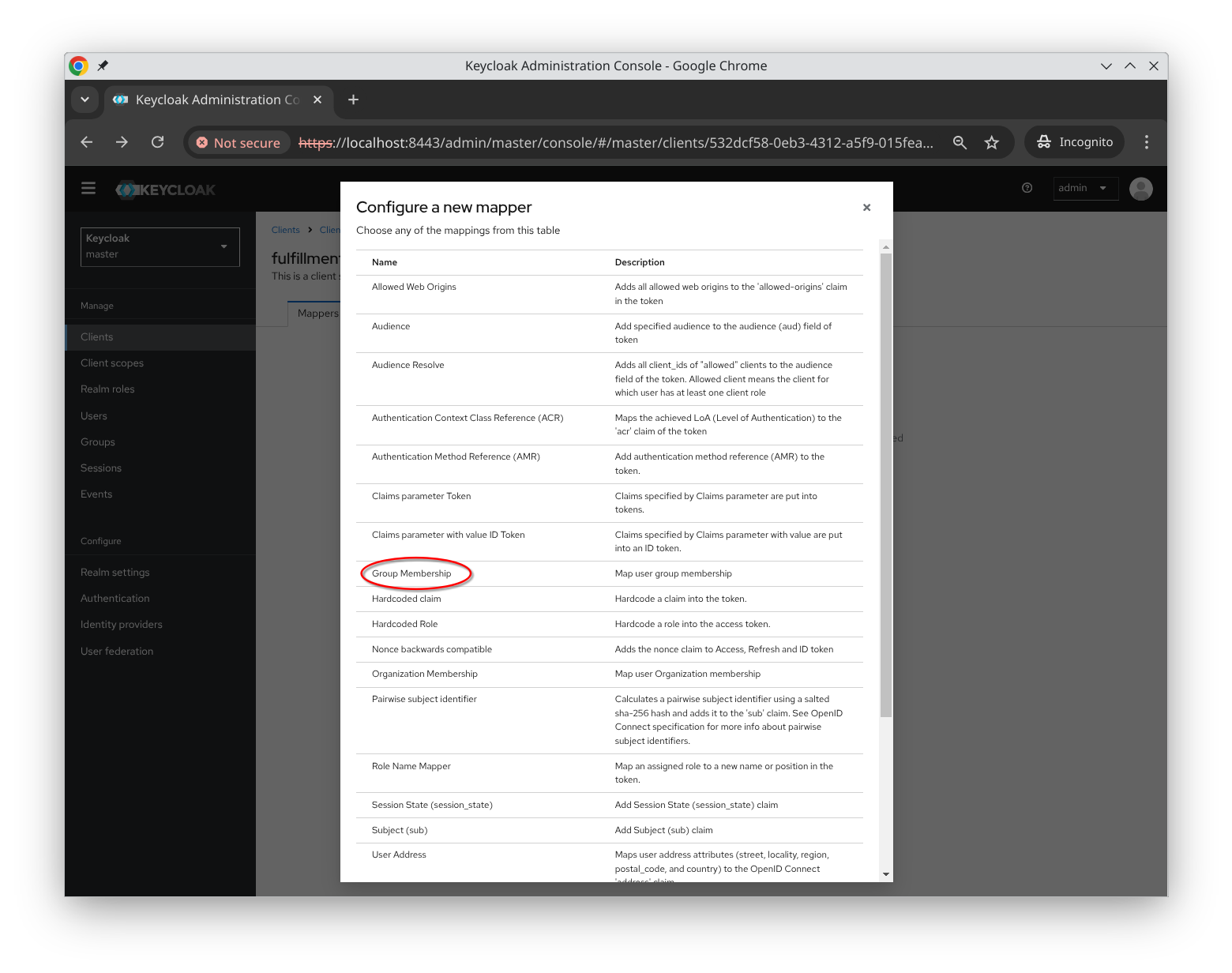
Task: Click the Incognito indicator button
Action: 1074,142
